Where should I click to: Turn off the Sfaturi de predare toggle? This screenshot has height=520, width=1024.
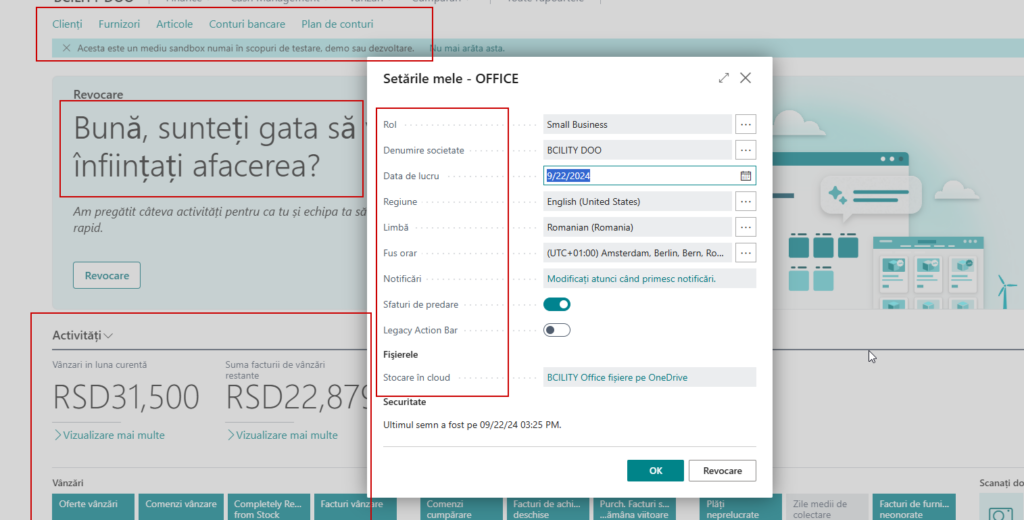[557, 304]
